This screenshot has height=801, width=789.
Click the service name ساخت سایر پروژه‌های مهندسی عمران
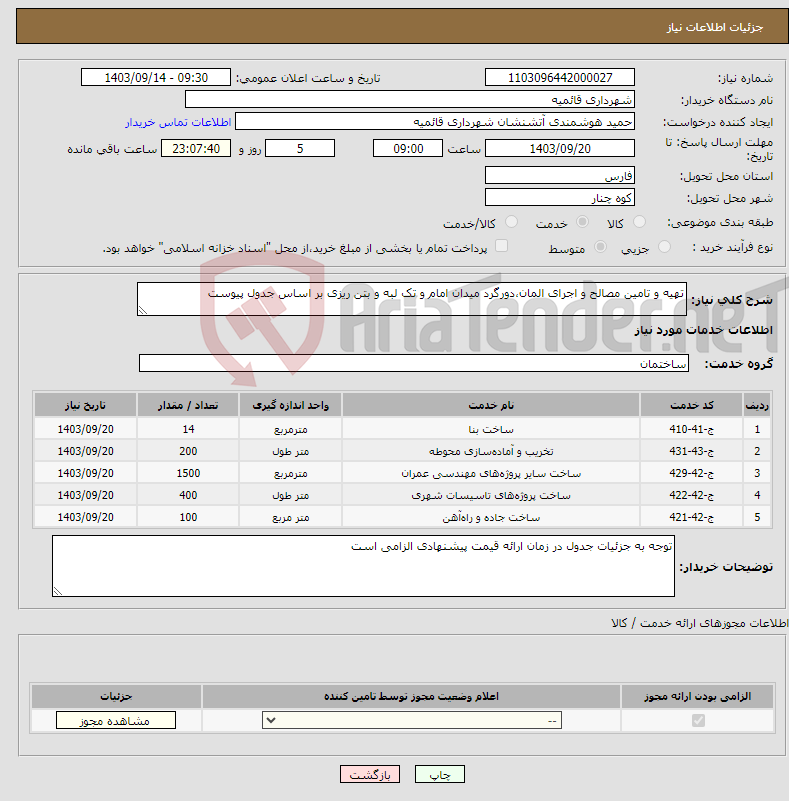pos(491,474)
